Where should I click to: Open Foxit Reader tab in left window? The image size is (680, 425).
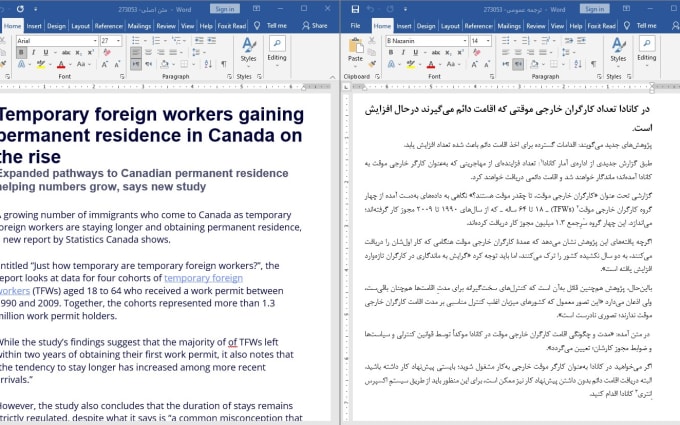pos(232,26)
